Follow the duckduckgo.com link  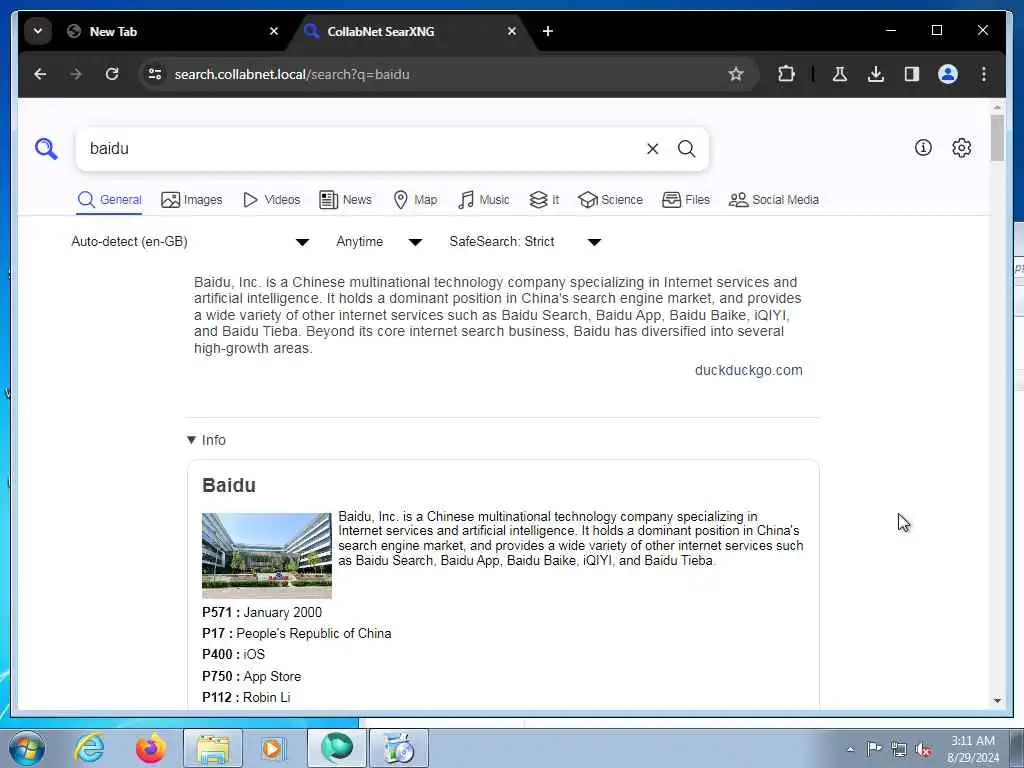point(748,370)
